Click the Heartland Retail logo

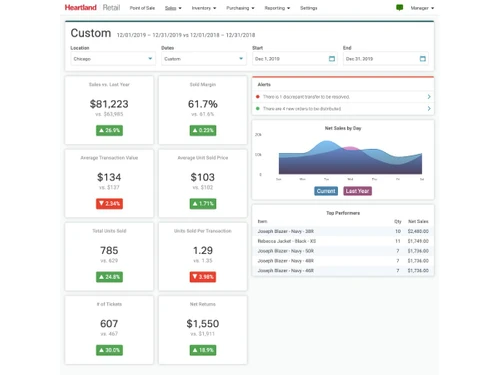pyautogui.click(x=92, y=8)
